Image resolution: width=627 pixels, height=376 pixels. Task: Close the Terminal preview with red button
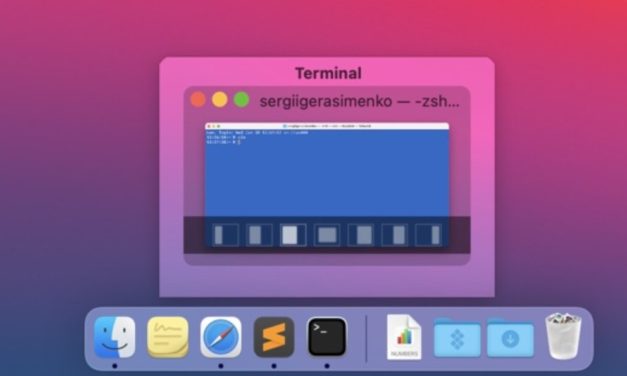(198, 99)
